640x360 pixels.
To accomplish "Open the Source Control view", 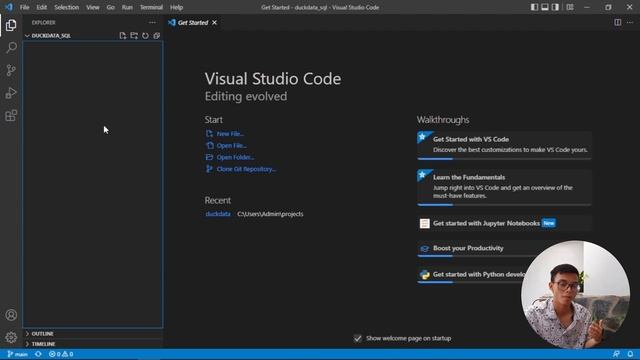I will tap(11, 70).
